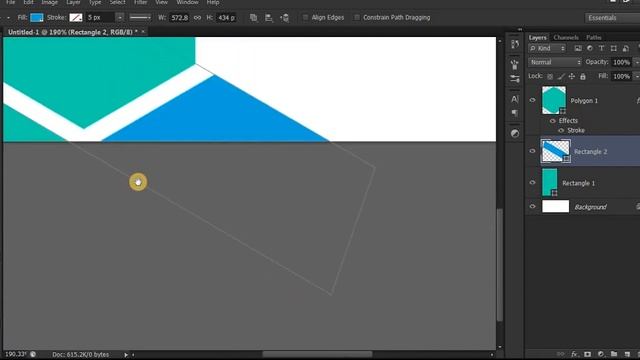
Task: Open the Filter menu
Action: [x=140, y=2]
